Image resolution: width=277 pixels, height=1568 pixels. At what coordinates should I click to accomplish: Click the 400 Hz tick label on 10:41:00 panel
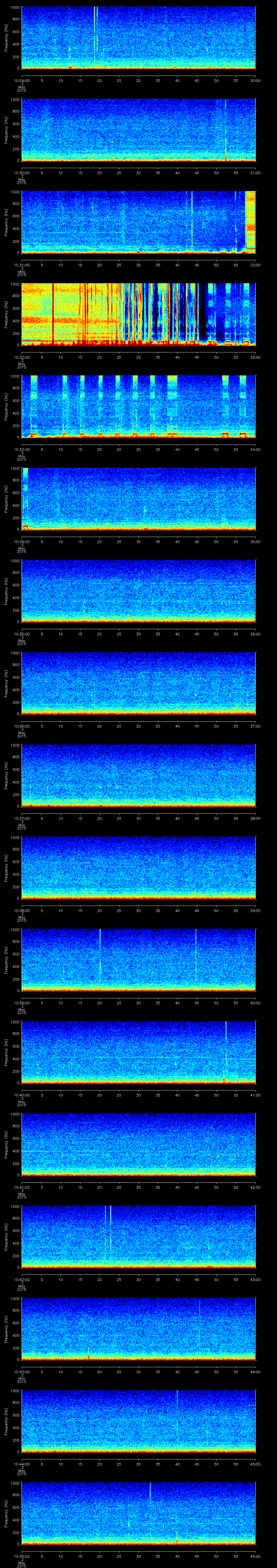tap(17, 1151)
